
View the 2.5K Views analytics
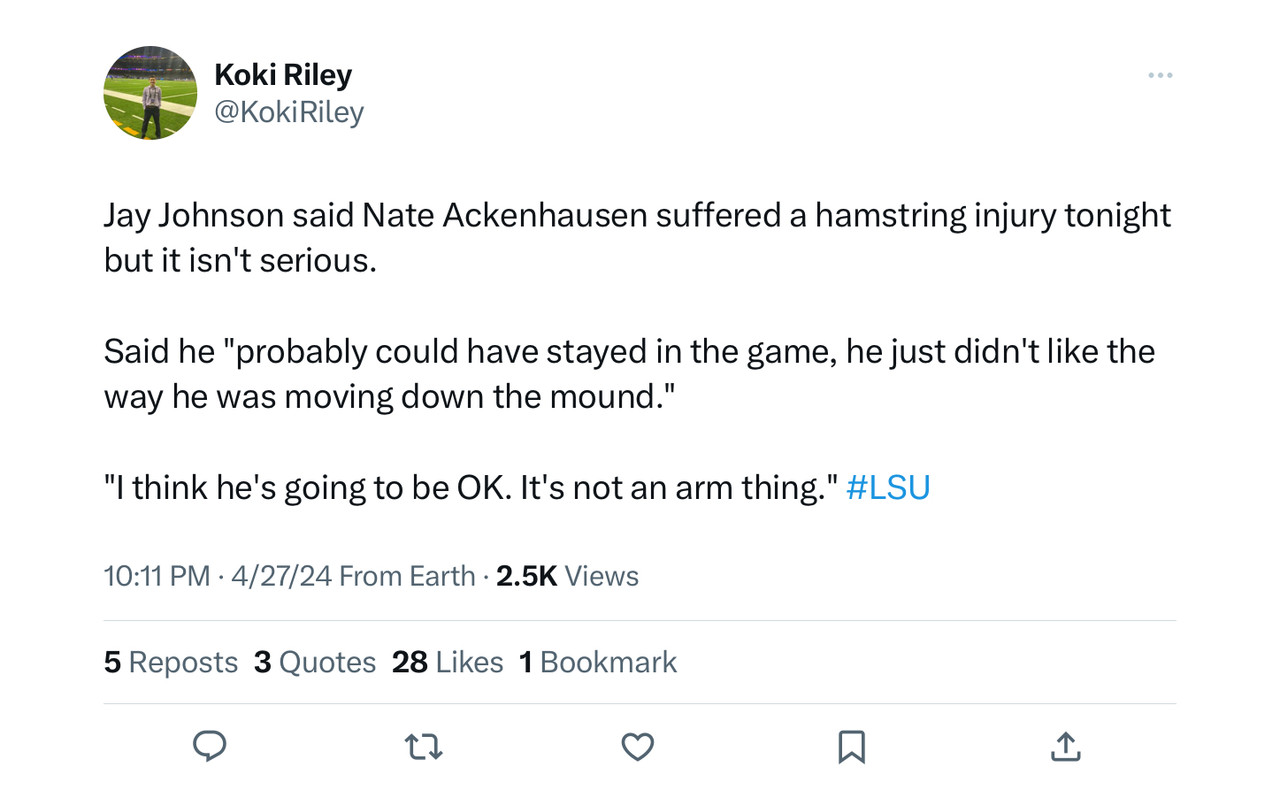[567, 576]
